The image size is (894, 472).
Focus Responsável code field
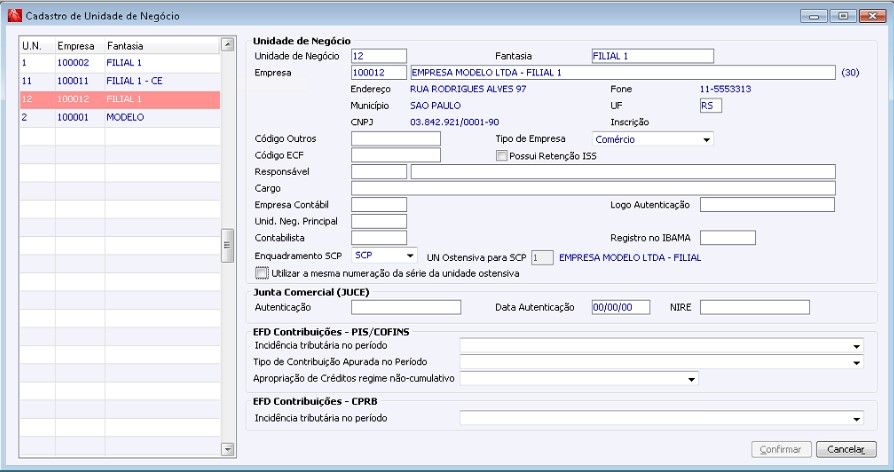379,172
